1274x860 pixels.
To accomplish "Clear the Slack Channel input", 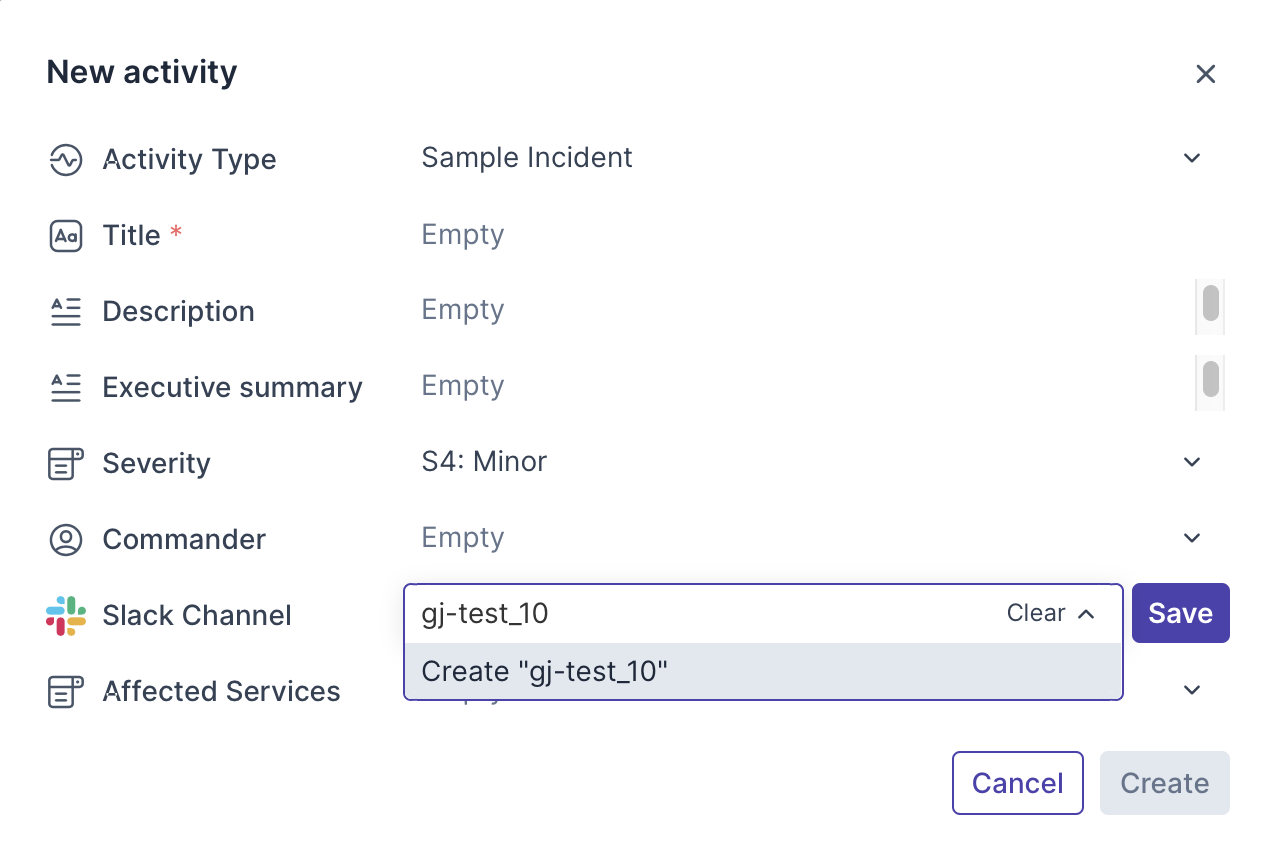I will (1035, 614).
